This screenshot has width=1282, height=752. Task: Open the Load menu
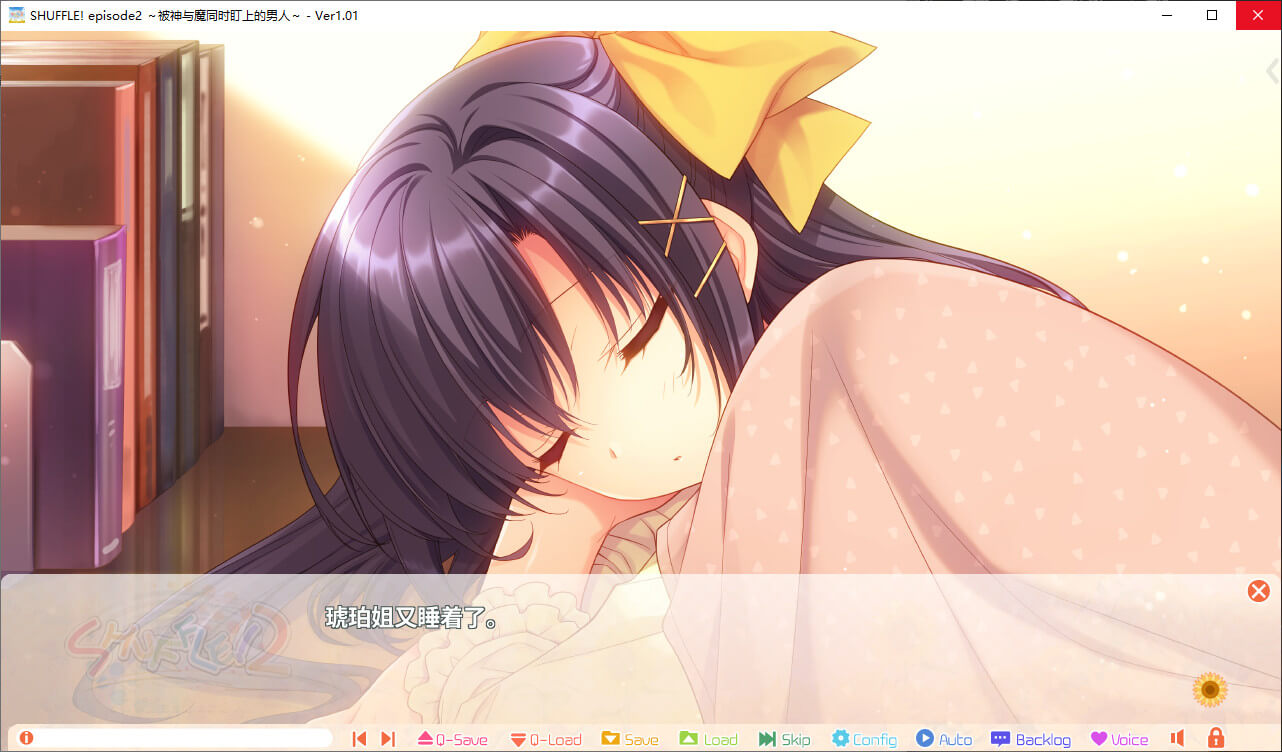pos(708,739)
